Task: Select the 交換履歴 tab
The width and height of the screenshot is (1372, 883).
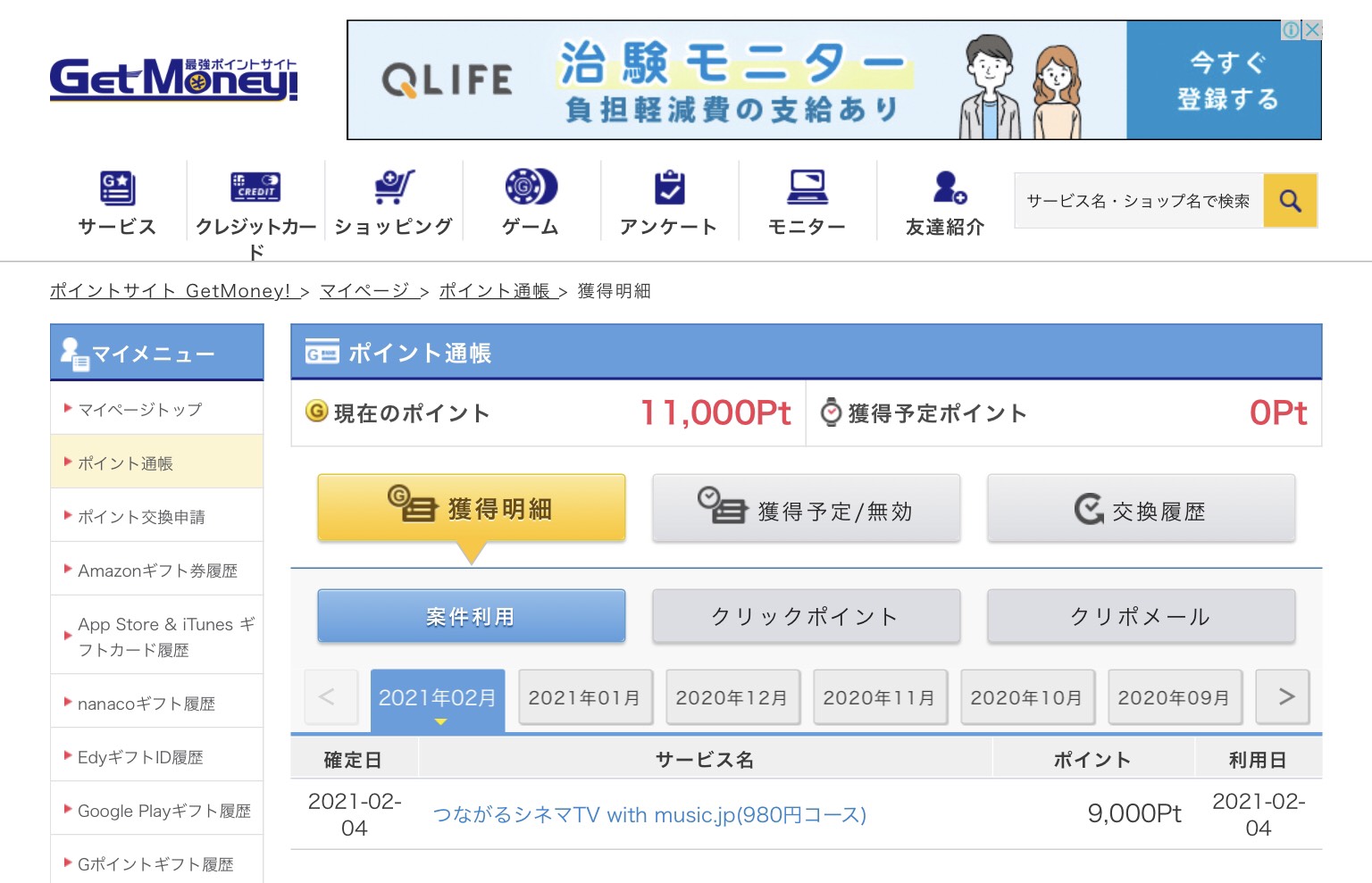Action: 1142,508
